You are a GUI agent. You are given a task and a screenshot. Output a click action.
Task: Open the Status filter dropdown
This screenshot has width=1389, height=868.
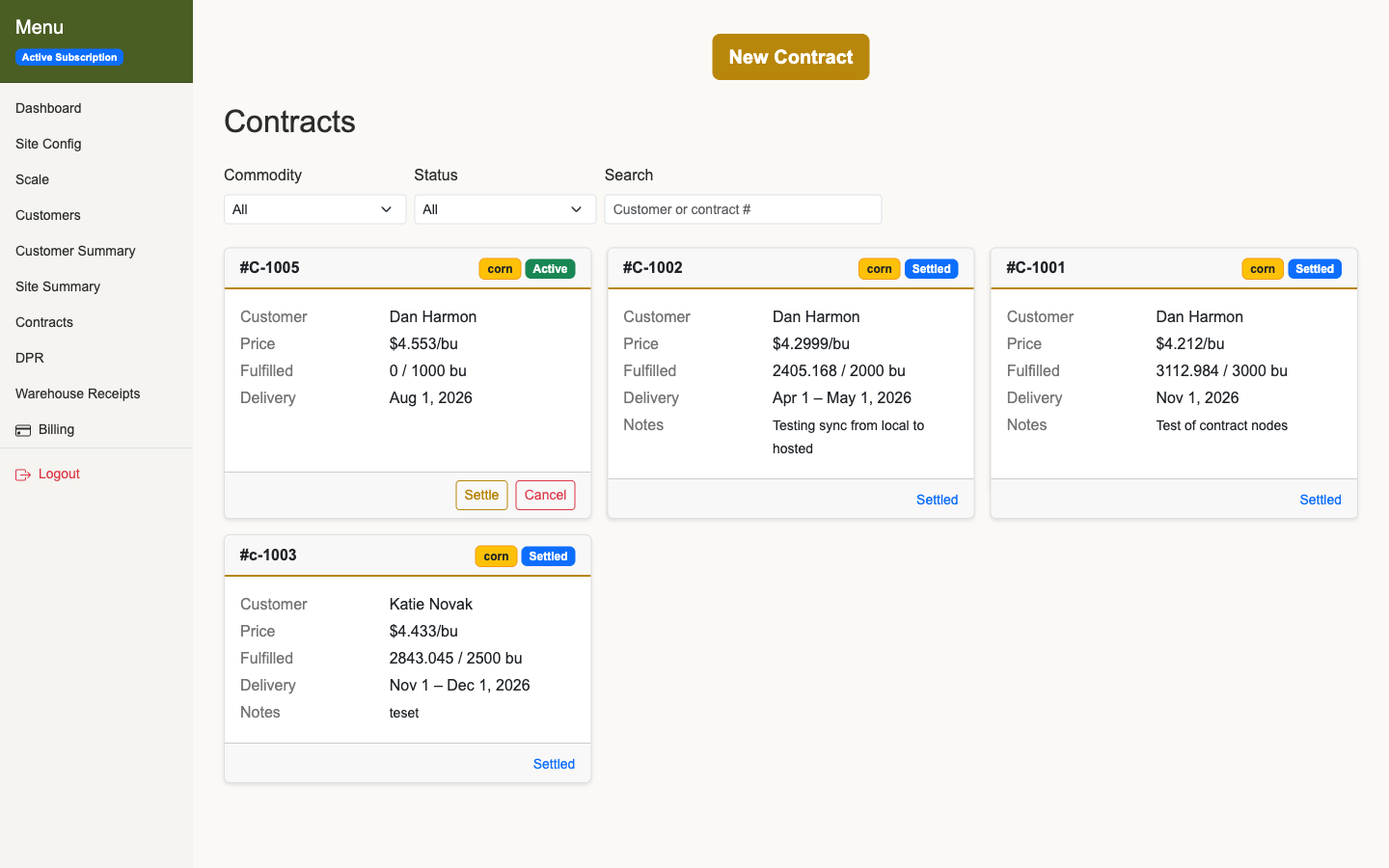pyautogui.click(x=504, y=209)
